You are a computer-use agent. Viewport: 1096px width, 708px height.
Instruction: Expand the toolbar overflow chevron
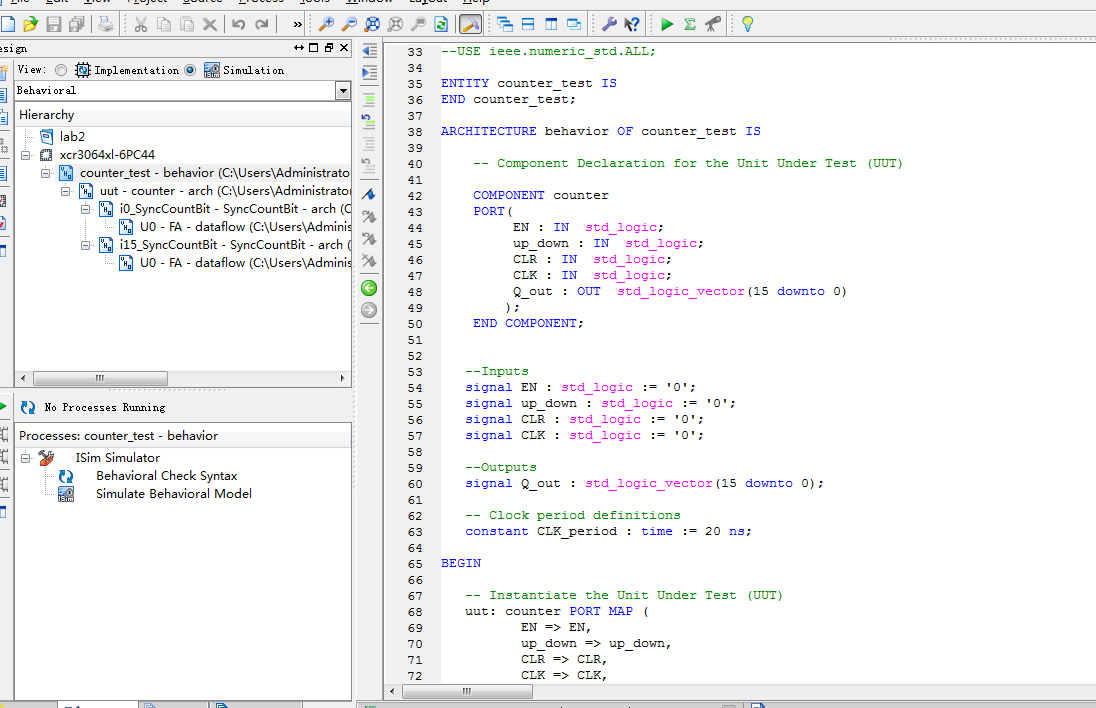coord(297,24)
